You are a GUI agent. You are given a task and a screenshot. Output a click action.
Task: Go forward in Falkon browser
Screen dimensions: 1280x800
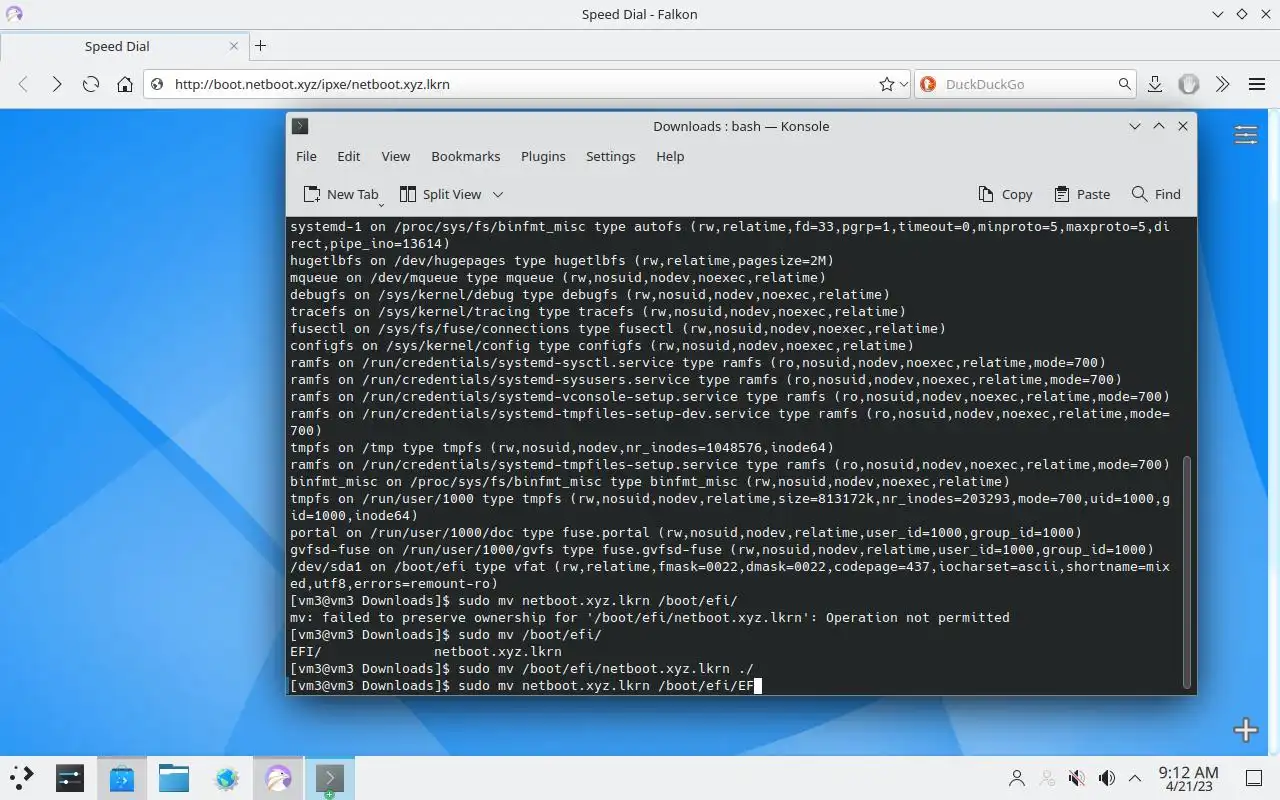point(57,84)
